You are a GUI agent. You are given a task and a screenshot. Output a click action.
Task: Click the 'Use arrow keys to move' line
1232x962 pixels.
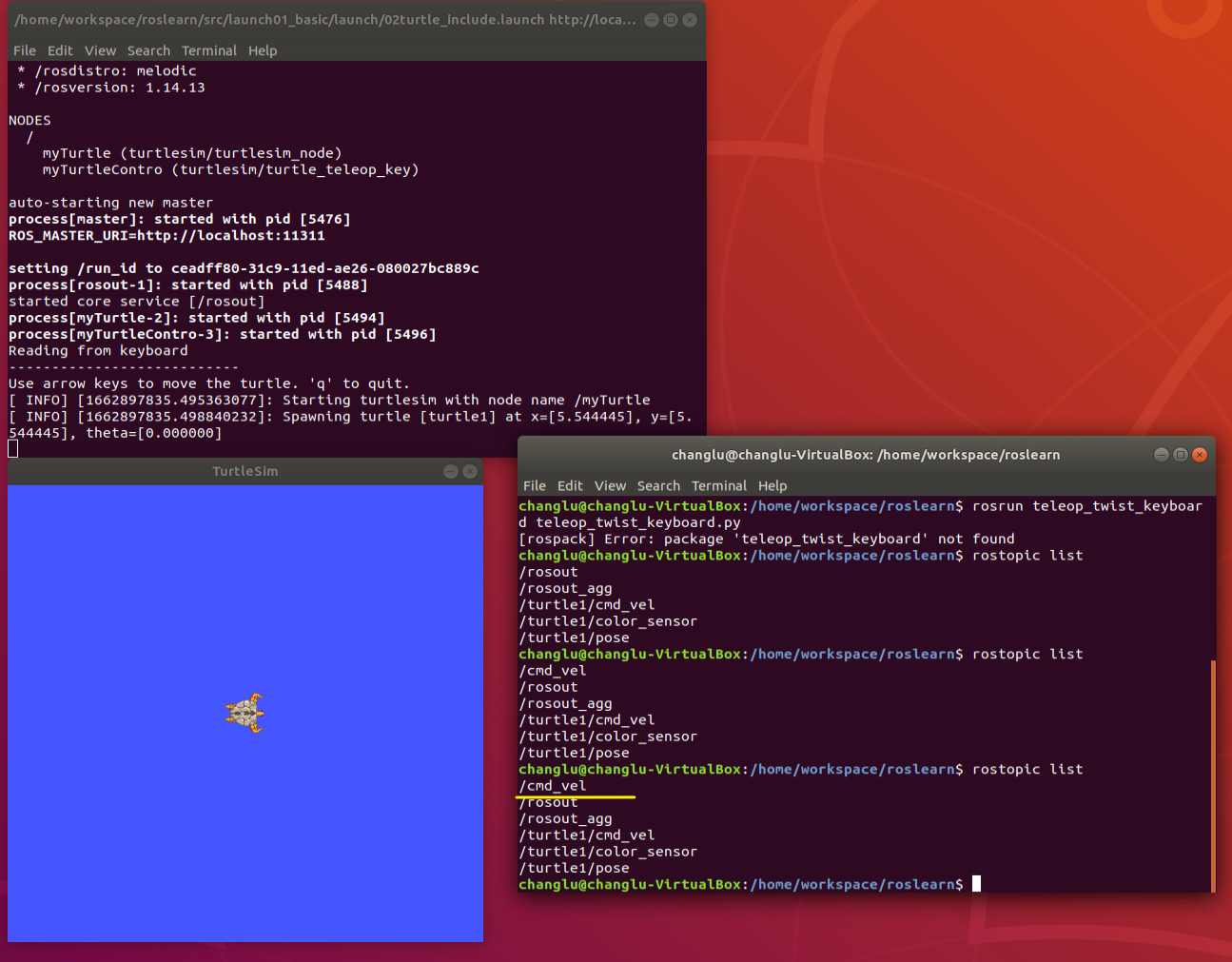coord(209,383)
